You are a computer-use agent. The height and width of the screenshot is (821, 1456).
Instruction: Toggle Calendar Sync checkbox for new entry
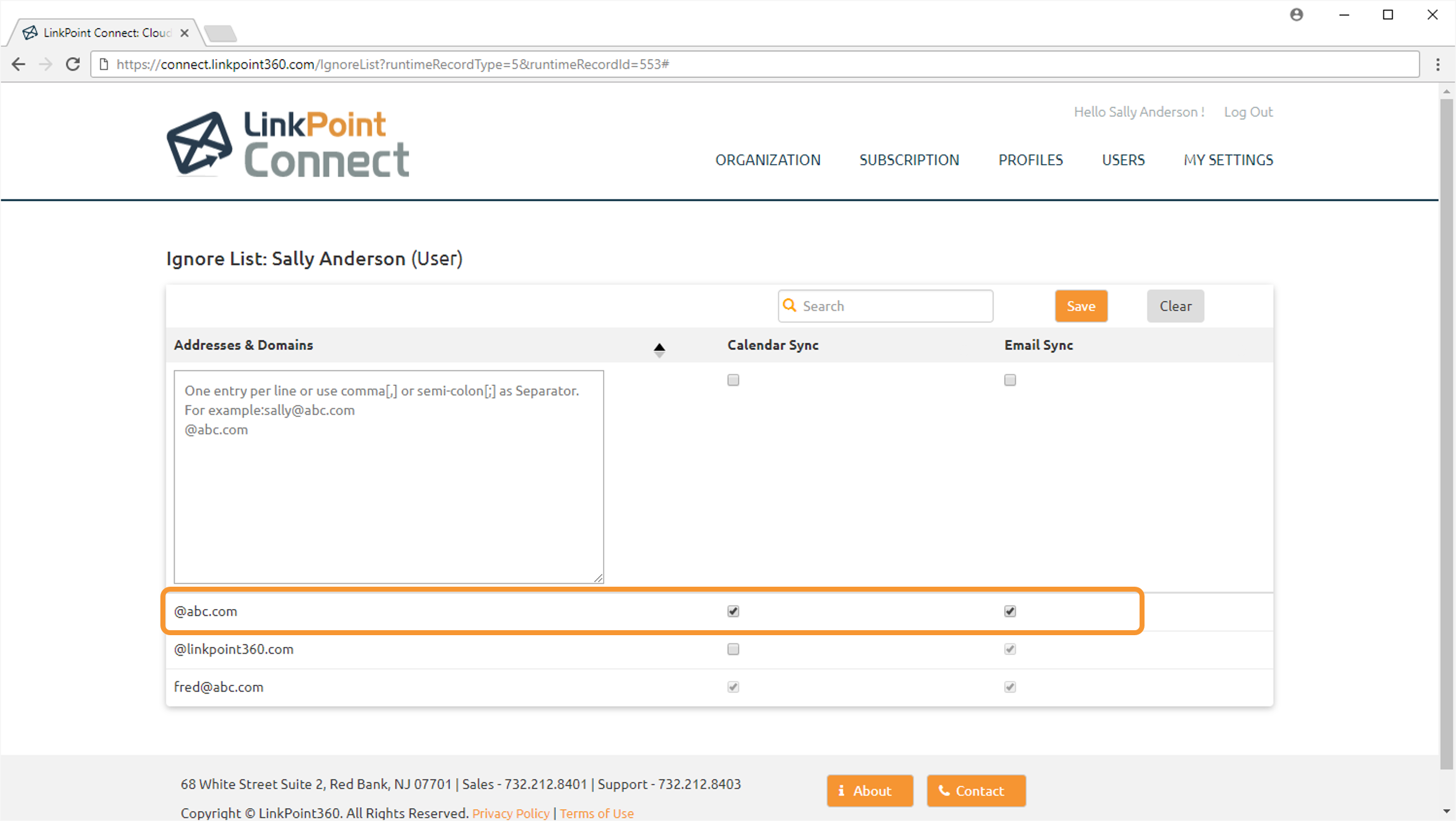pyautogui.click(x=733, y=380)
